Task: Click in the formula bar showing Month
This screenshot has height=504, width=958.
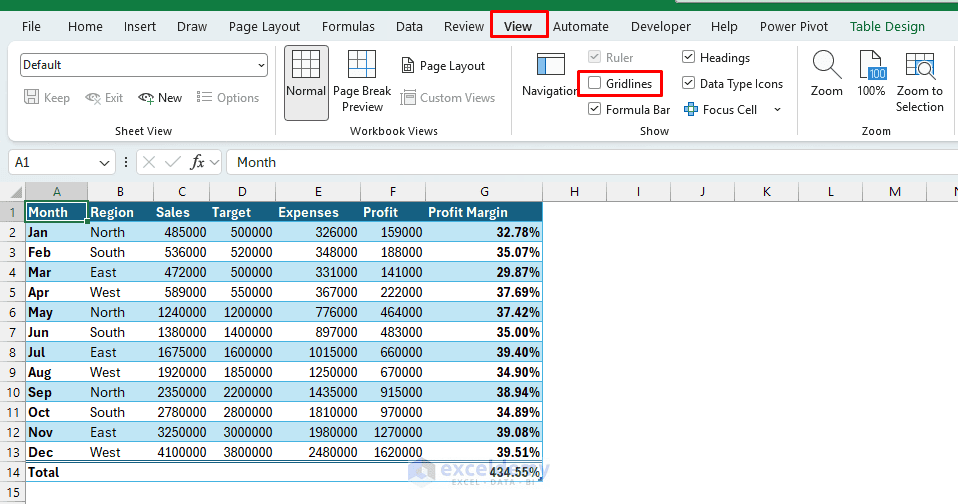Action: pos(591,162)
